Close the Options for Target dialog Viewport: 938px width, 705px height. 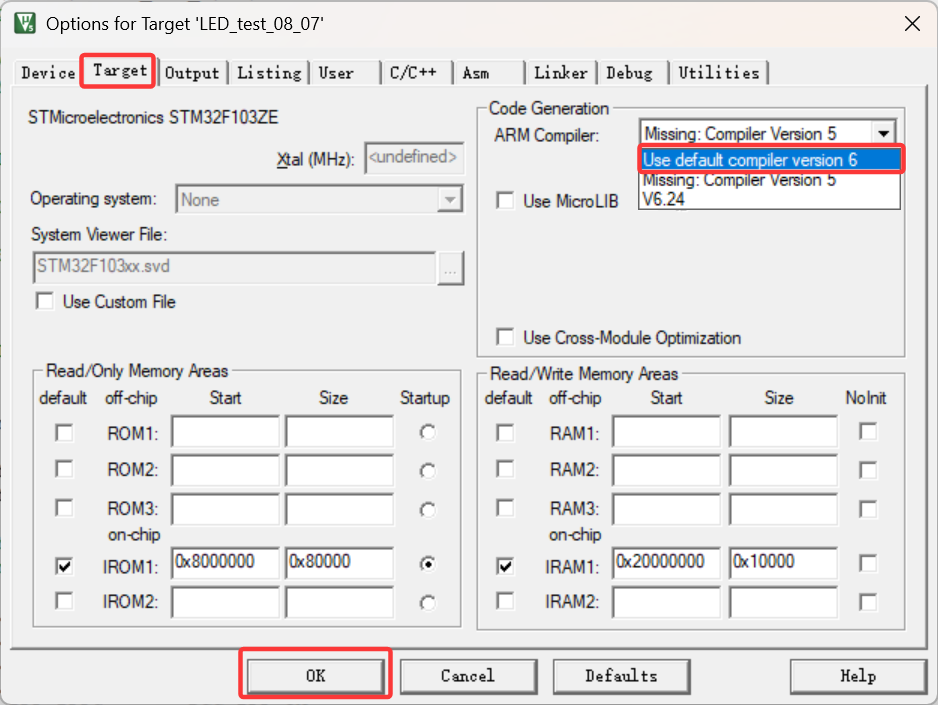point(912,24)
